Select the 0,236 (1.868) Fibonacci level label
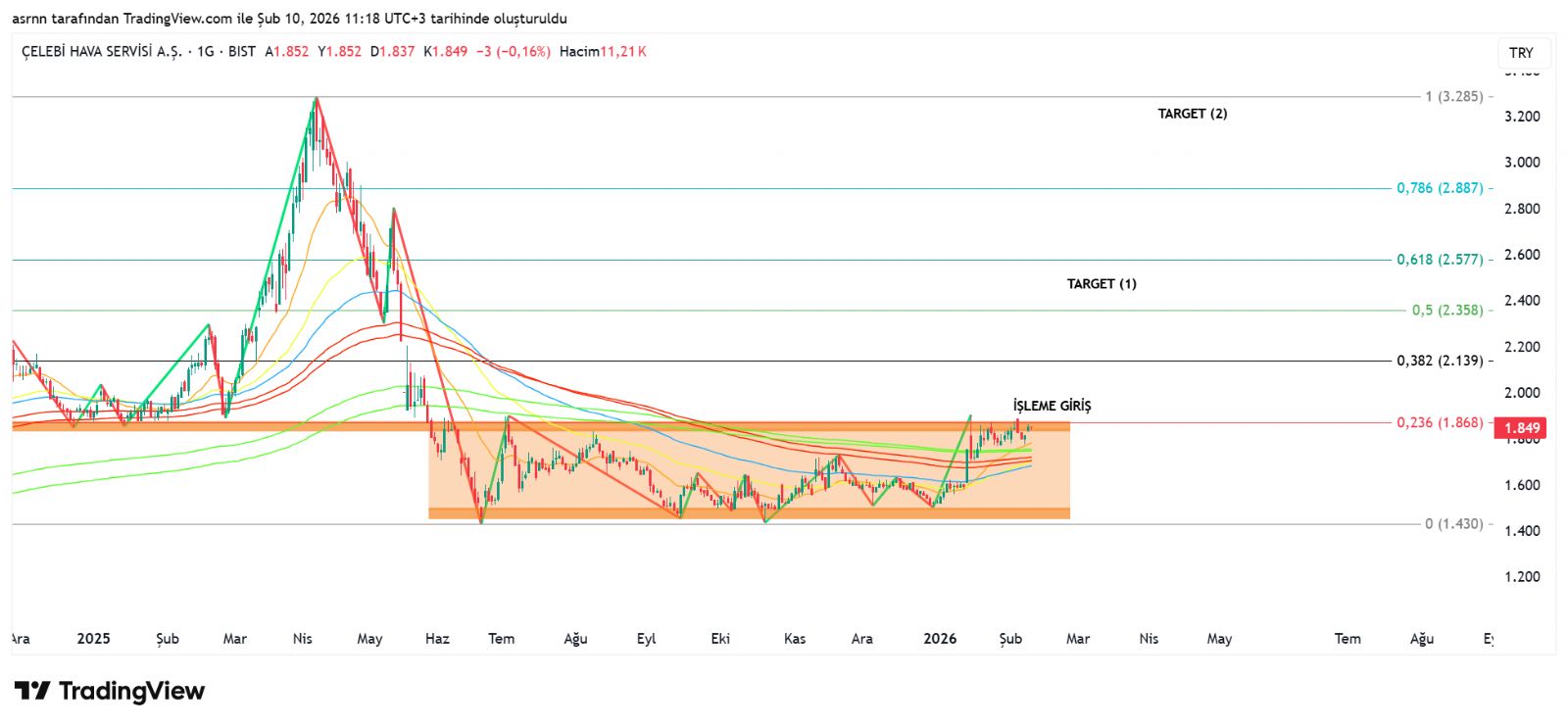 [x=1439, y=423]
